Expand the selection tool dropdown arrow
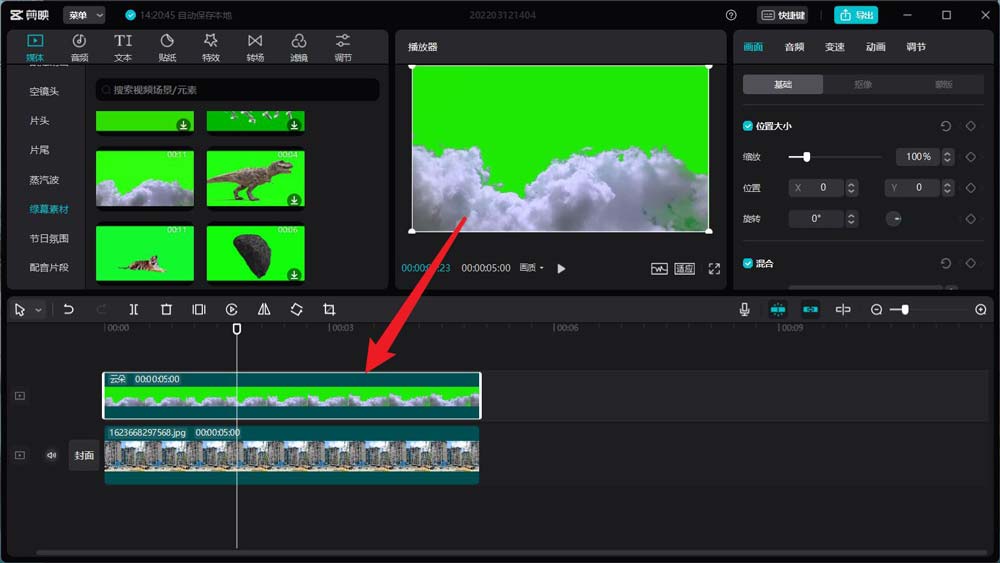1000x563 pixels. pos(38,310)
